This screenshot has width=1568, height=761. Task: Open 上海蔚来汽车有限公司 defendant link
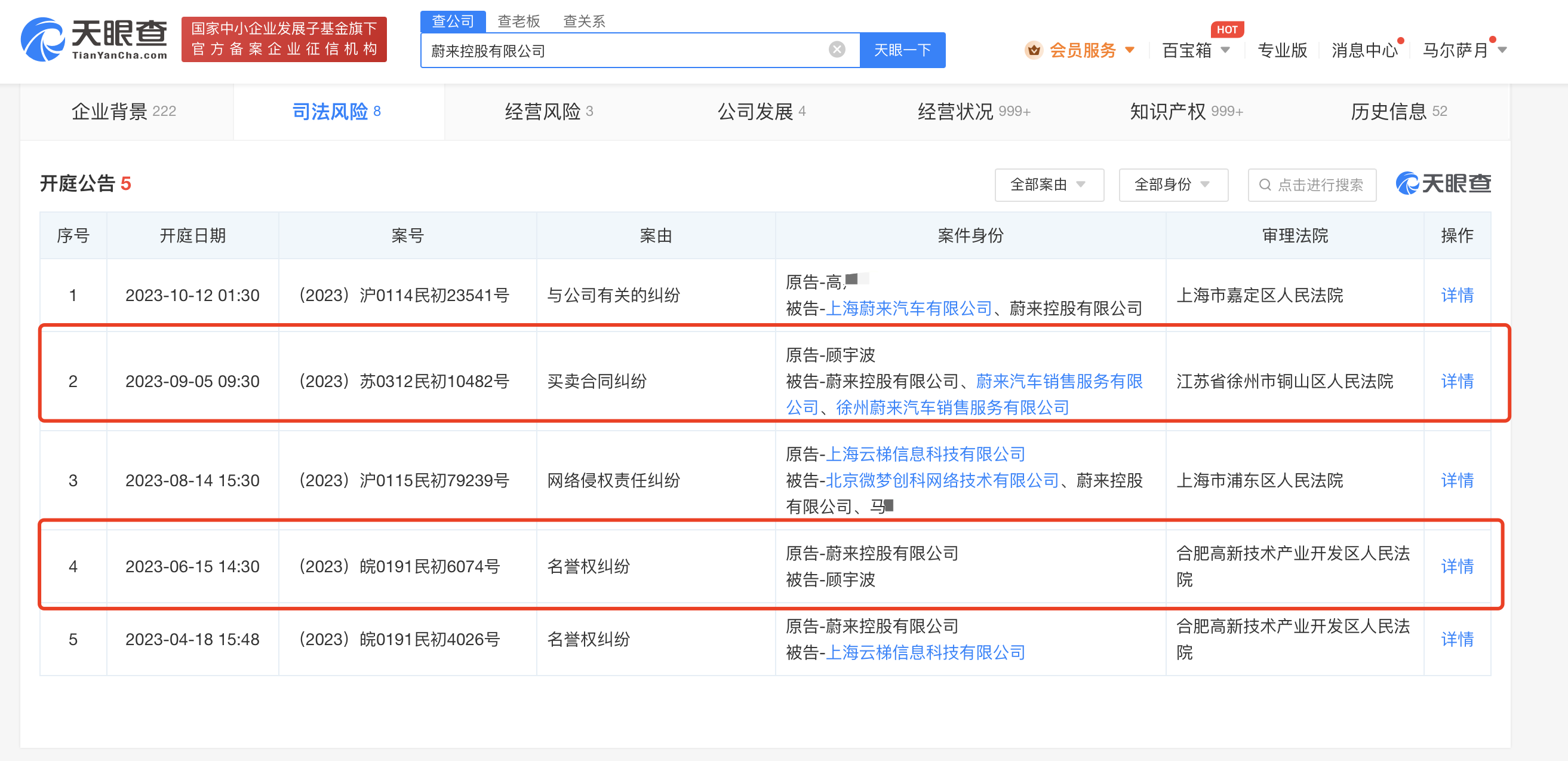point(909,309)
